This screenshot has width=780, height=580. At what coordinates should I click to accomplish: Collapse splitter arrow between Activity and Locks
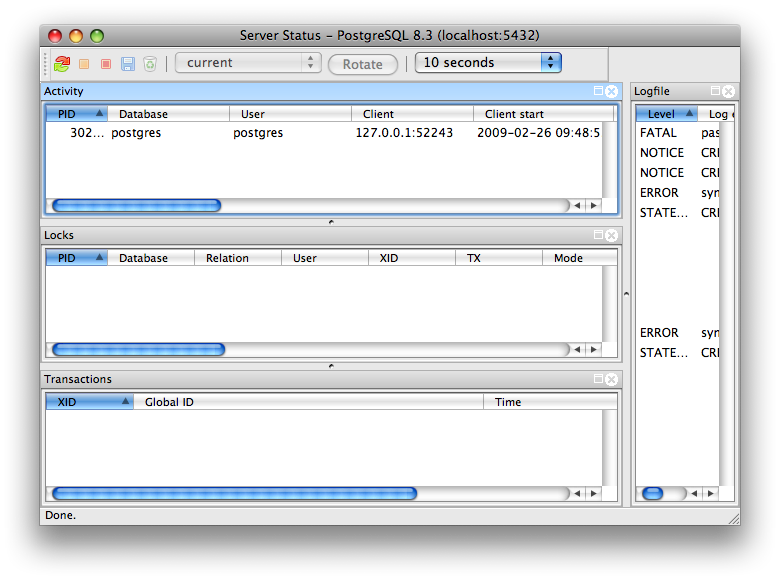pyautogui.click(x=332, y=221)
